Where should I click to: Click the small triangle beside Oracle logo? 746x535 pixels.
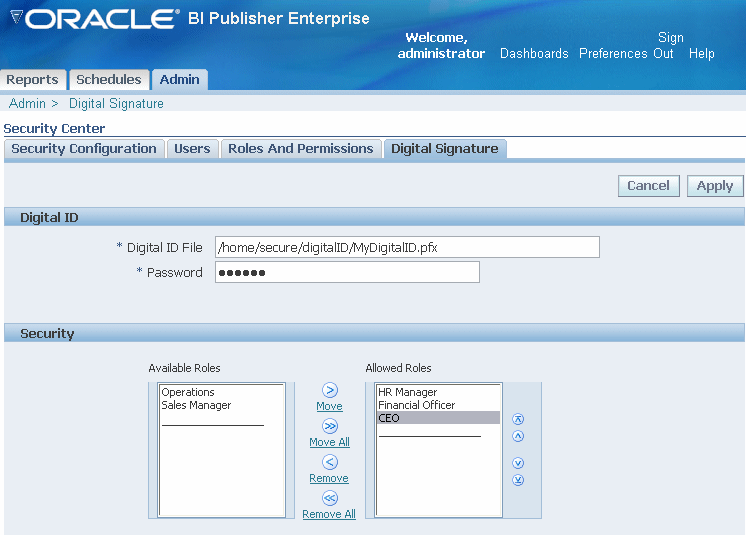(16, 18)
